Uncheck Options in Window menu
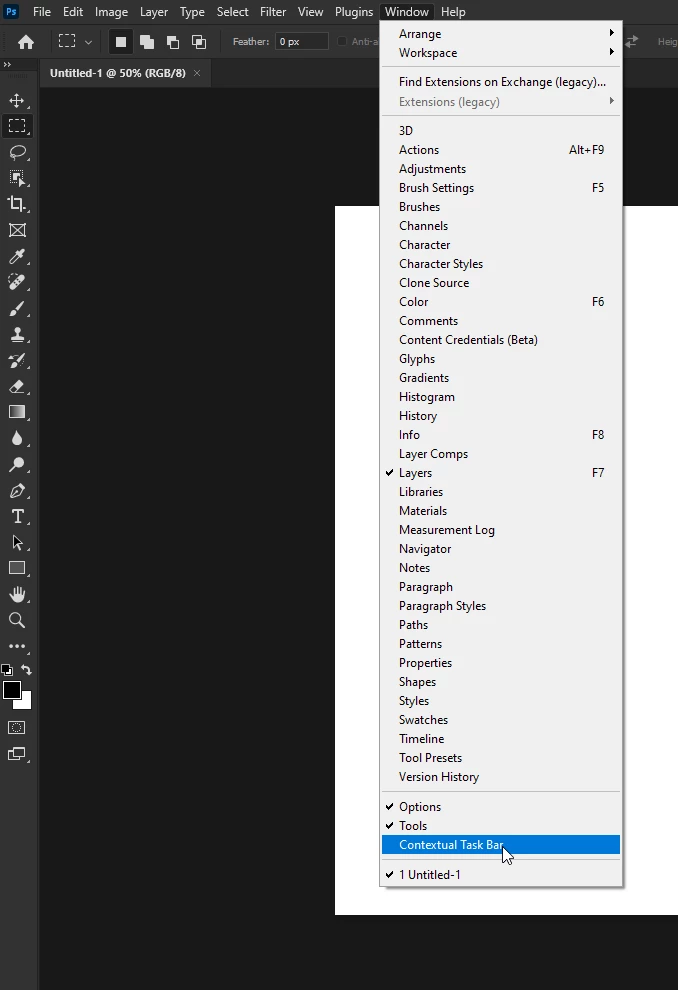The width and height of the screenshot is (678, 990). point(501,807)
